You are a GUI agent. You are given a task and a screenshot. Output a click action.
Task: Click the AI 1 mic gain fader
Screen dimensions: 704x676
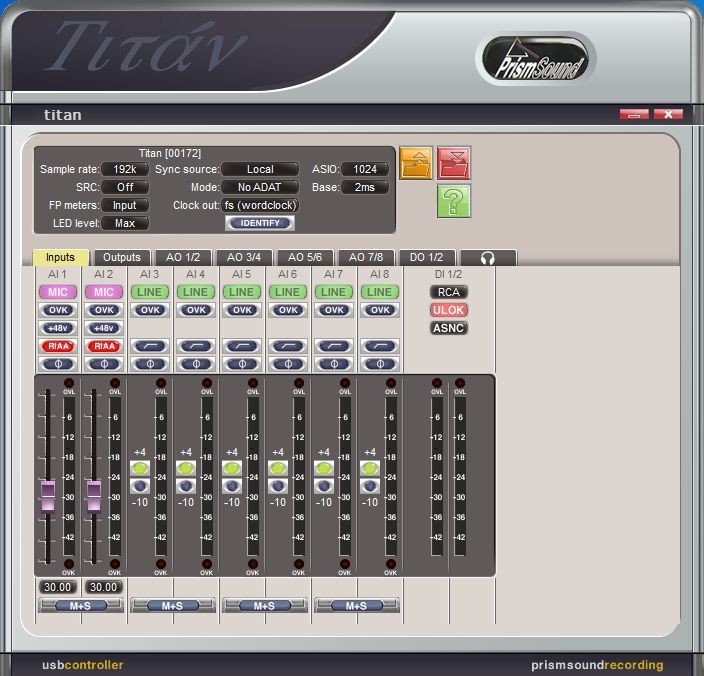tap(48, 496)
